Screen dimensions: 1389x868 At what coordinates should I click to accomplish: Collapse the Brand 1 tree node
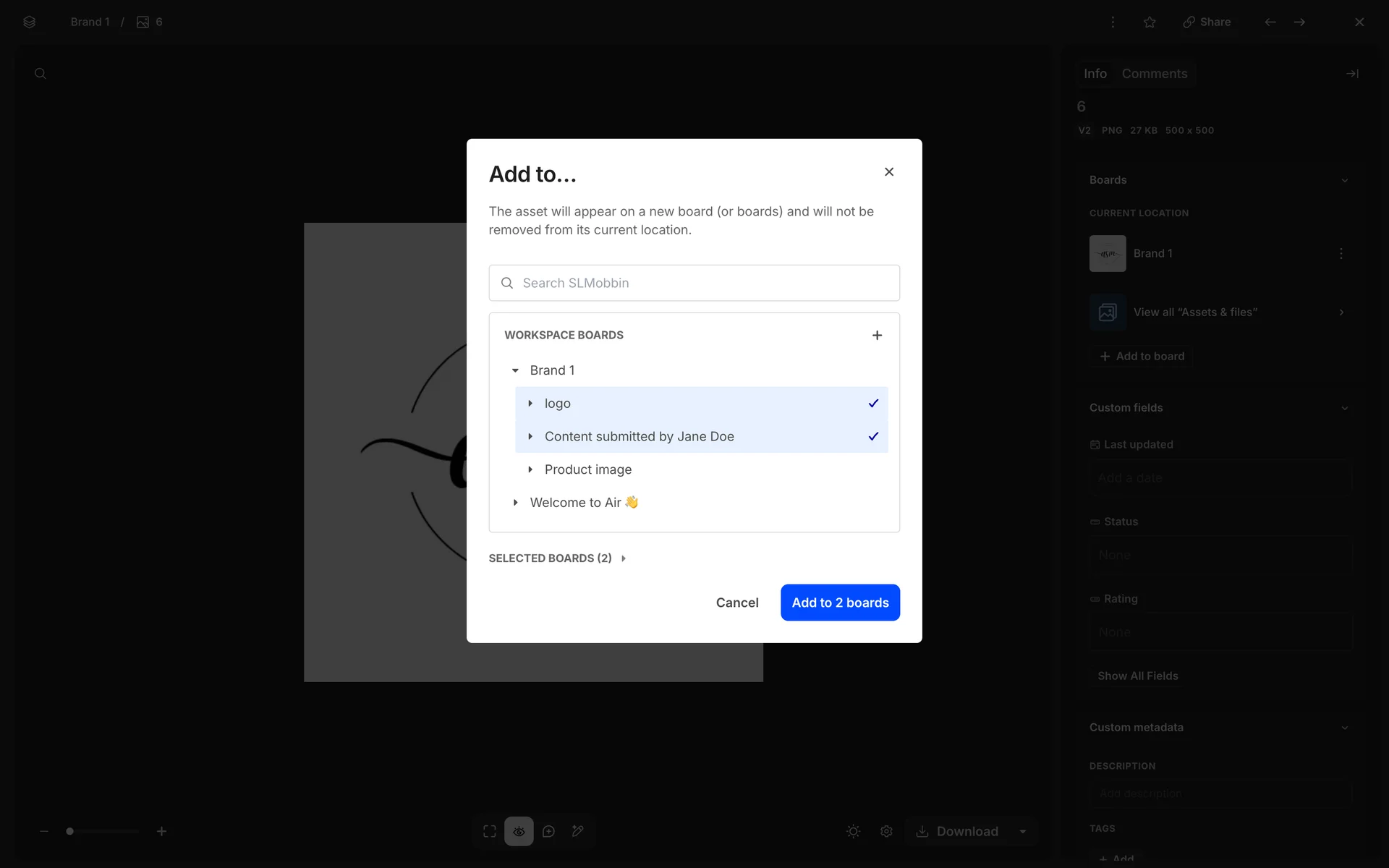pyautogui.click(x=515, y=370)
